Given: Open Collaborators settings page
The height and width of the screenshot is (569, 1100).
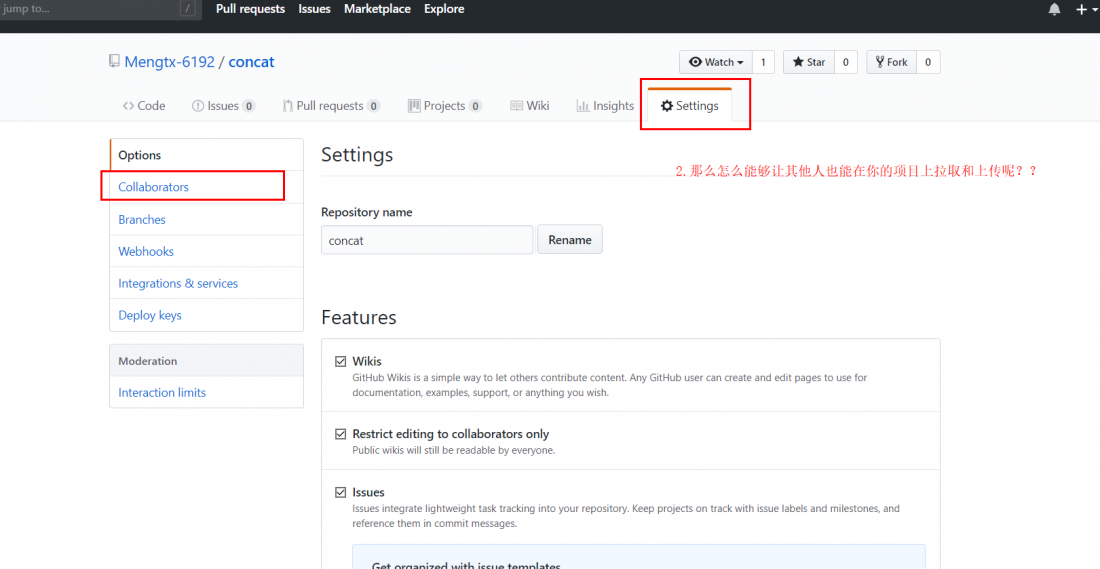Looking at the screenshot, I should pyautogui.click(x=207, y=187).
